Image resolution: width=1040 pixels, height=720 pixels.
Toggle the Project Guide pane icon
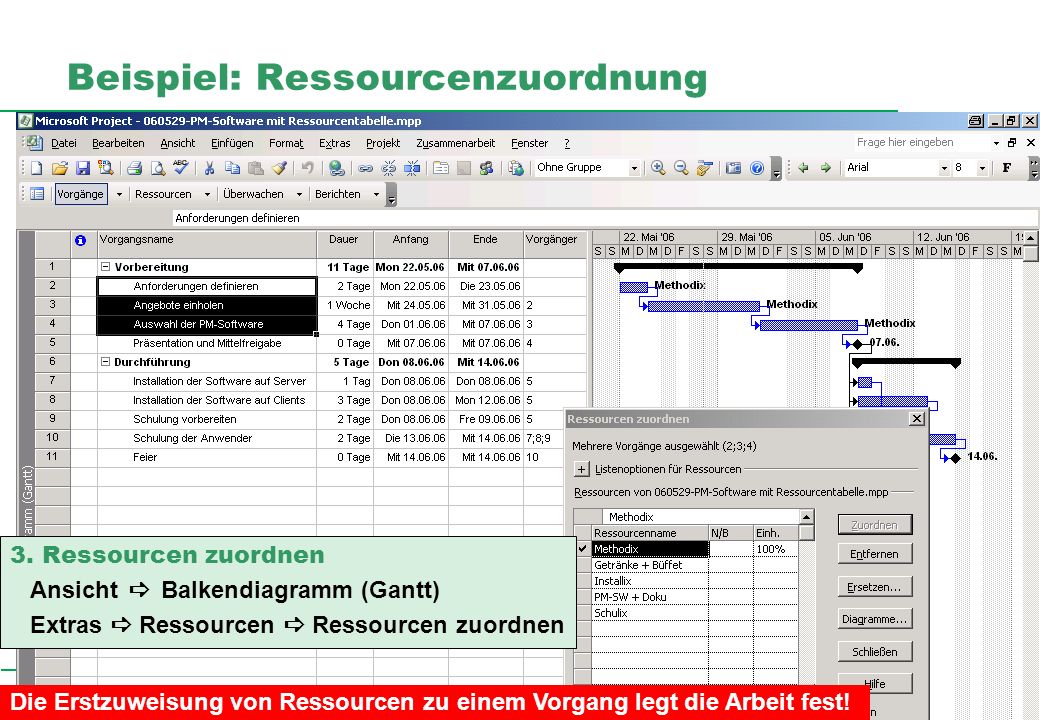coord(37,194)
